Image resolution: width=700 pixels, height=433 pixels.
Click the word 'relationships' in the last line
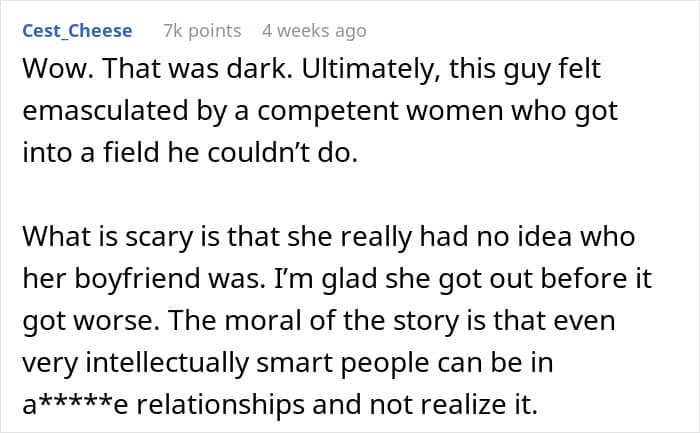[220, 404]
